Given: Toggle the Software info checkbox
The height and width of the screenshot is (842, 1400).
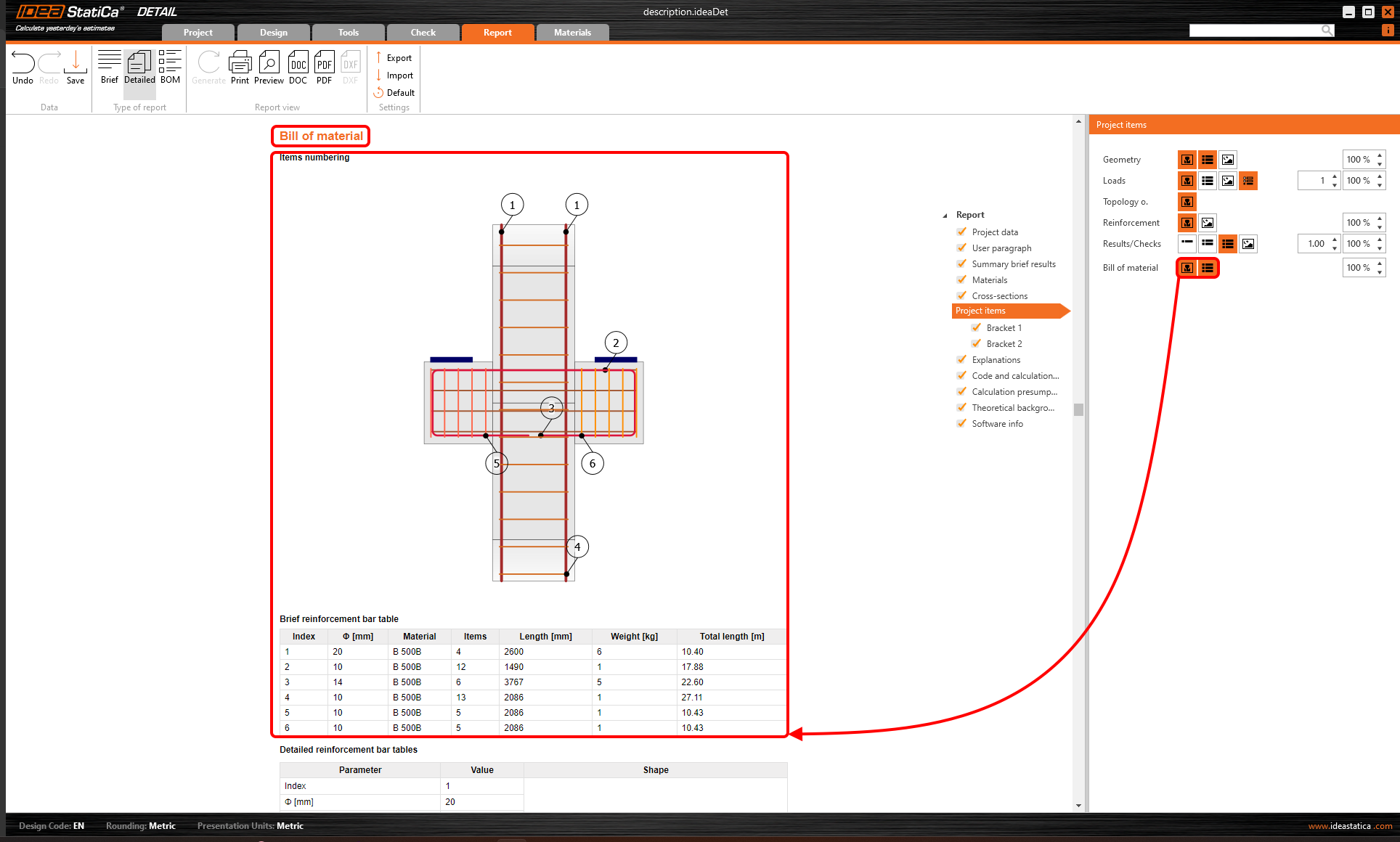Looking at the screenshot, I should (x=962, y=423).
